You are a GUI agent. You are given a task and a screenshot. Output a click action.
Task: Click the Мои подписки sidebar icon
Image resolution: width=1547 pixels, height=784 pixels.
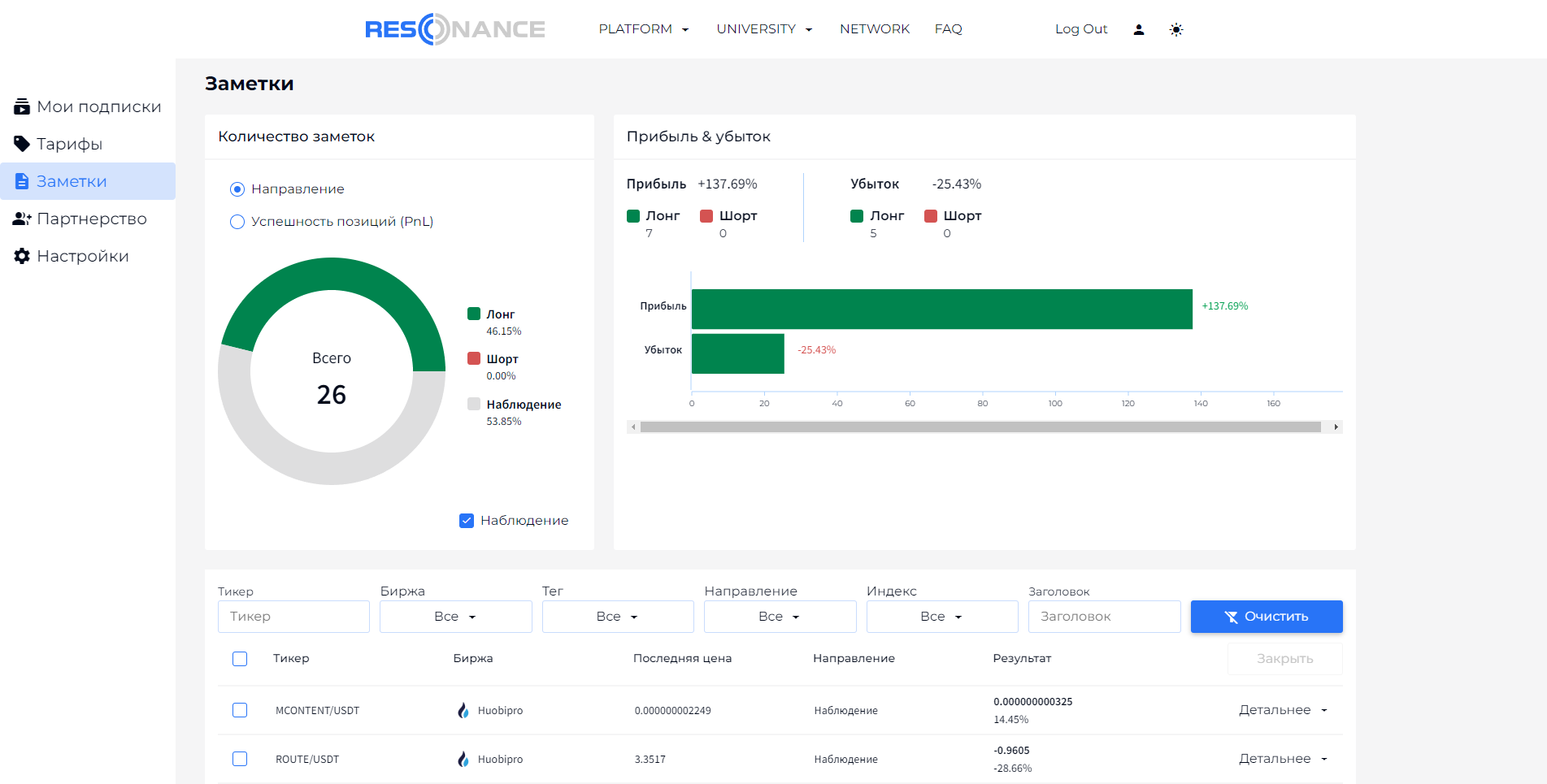(x=22, y=106)
